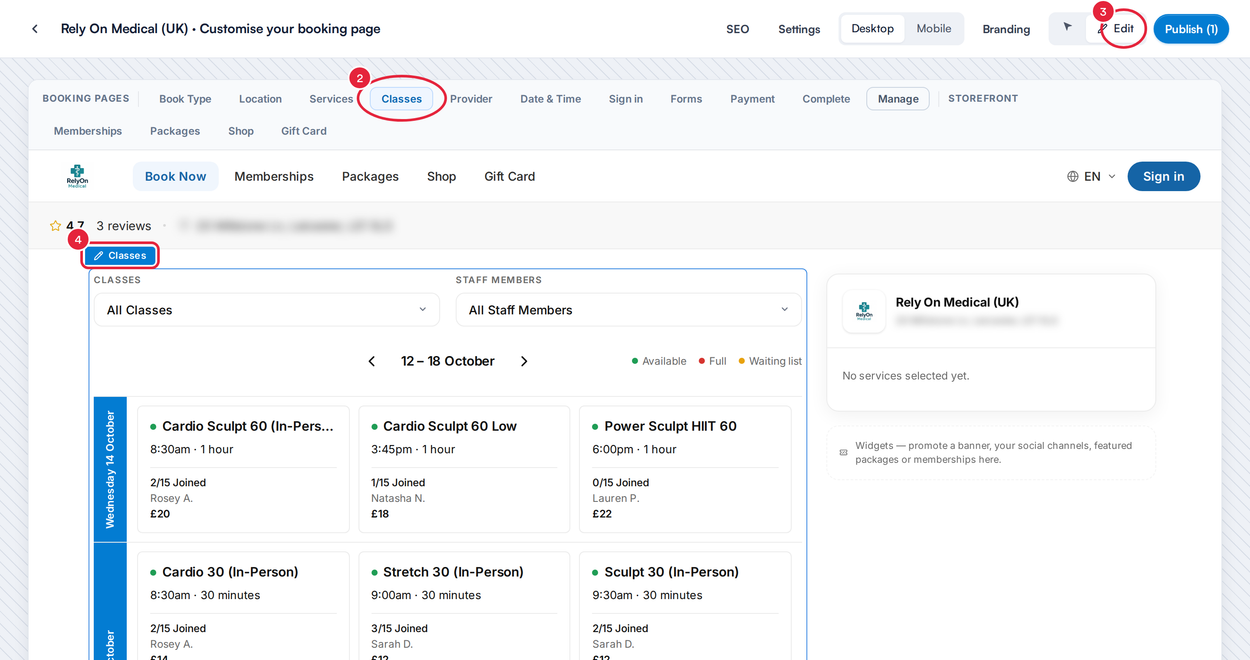Viewport: 1250px width, 660px height.
Task: Open the Forms page tab
Action: click(686, 99)
